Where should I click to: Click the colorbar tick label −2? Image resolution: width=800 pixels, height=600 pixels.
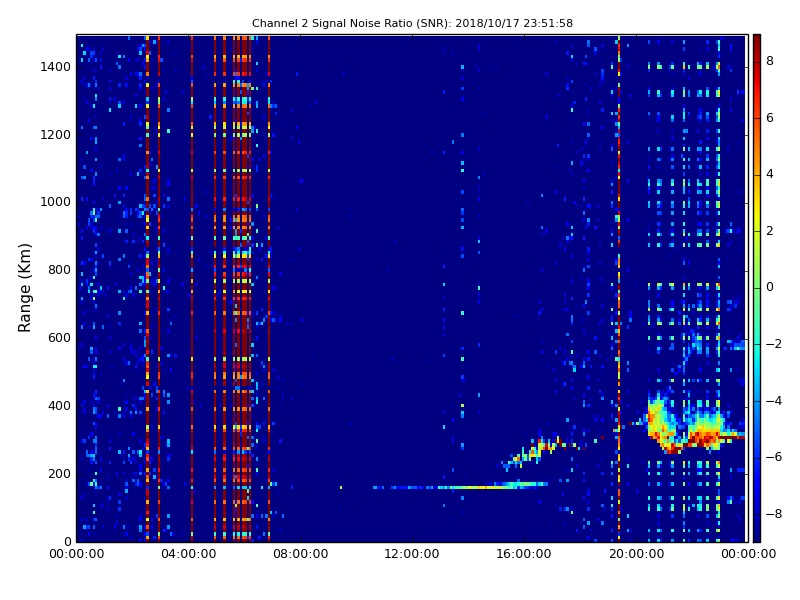coord(773,344)
